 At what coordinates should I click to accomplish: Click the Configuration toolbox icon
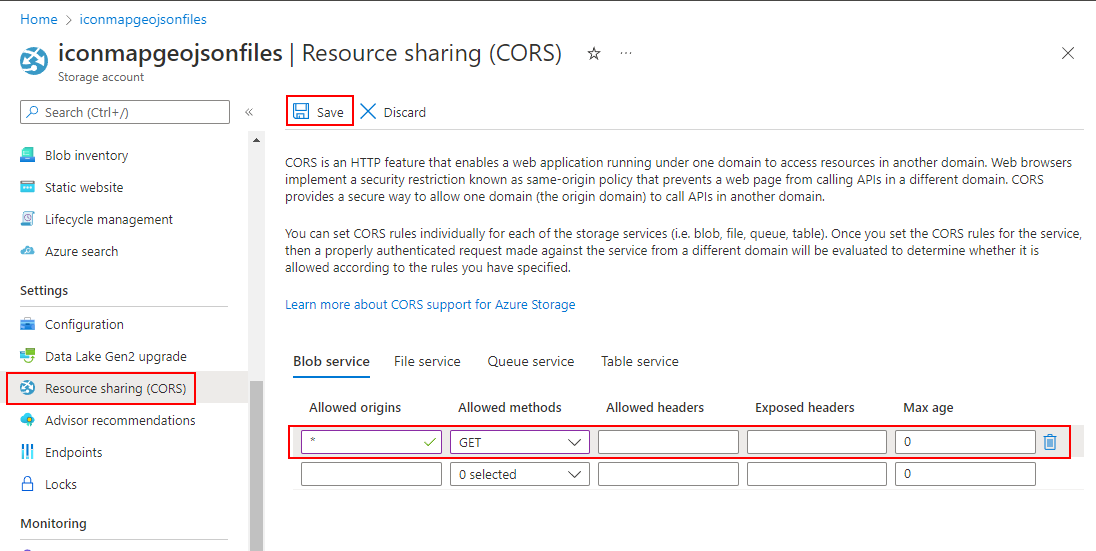[x=27, y=324]
